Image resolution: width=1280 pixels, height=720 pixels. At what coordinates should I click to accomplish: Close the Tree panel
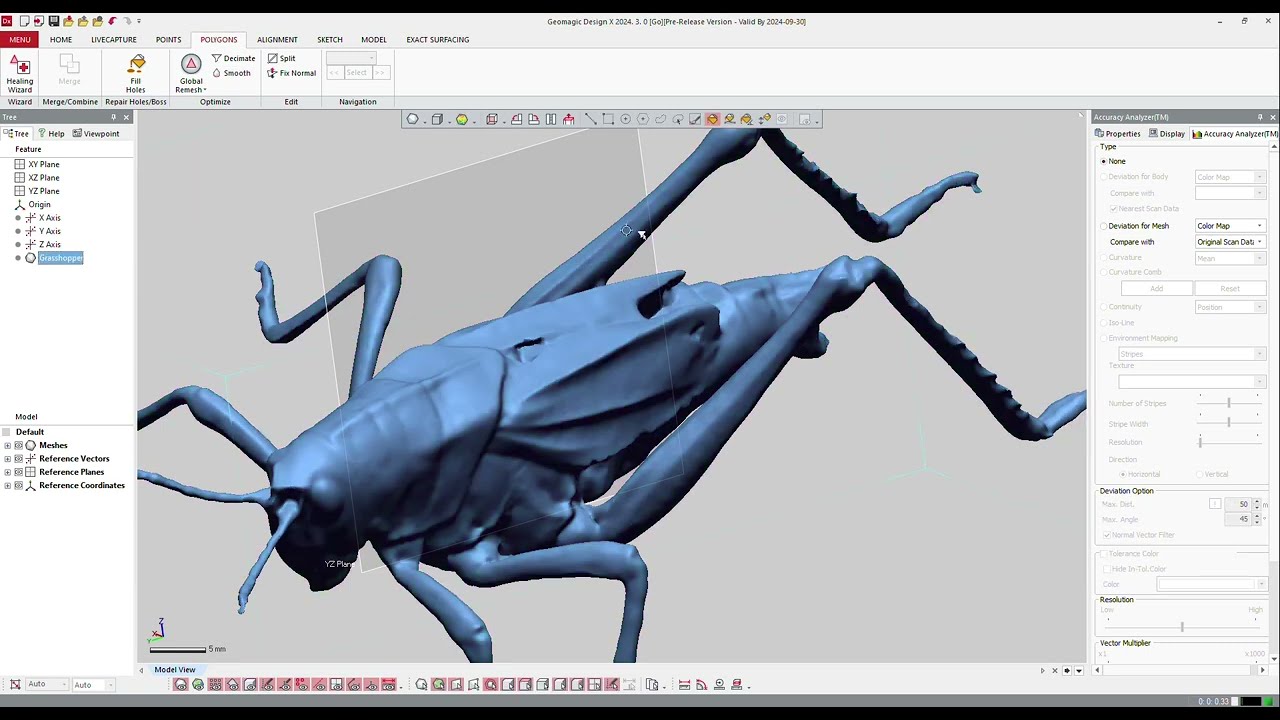(126, 117)
